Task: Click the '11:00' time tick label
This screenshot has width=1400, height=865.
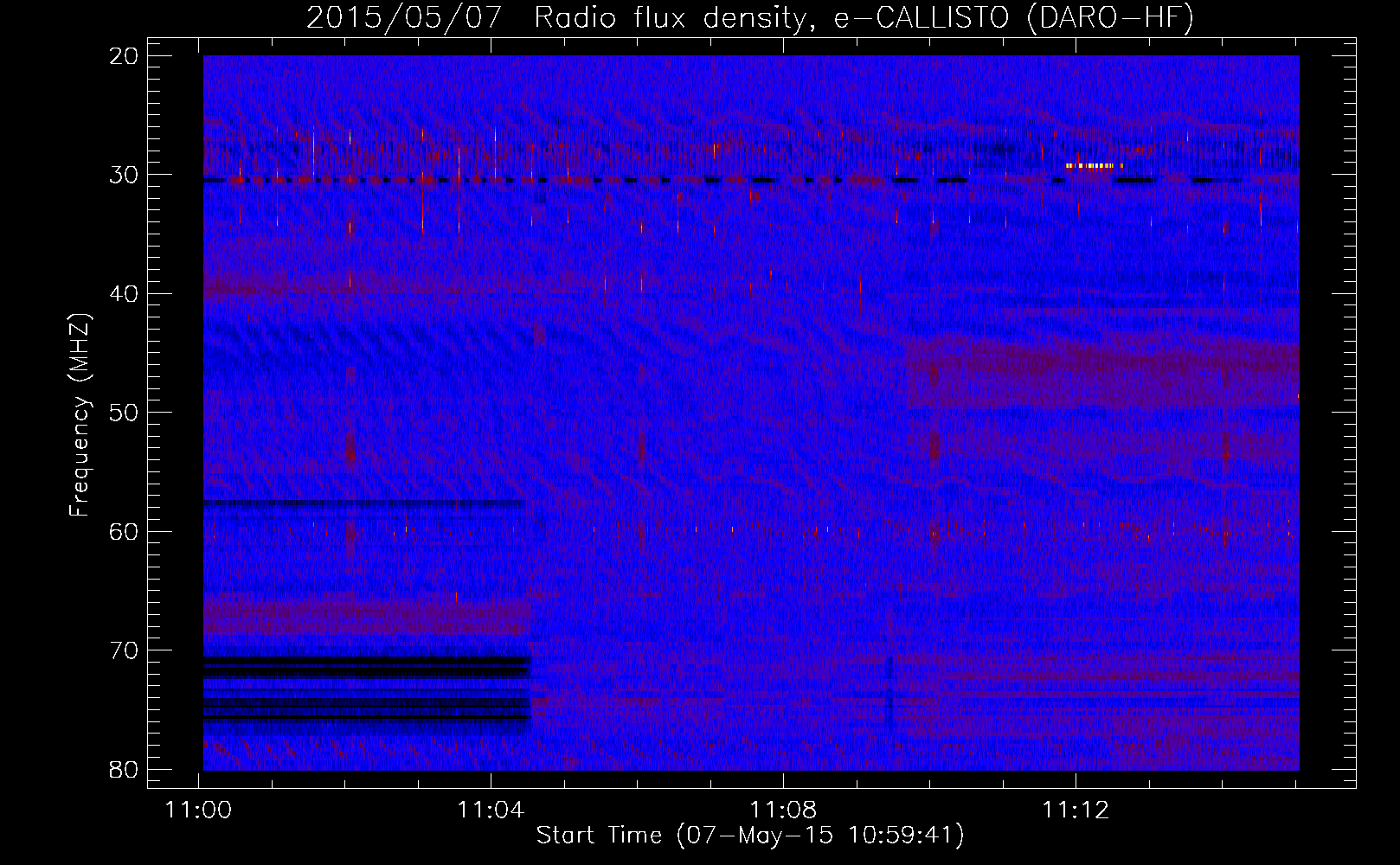Action: tap(199, 811)
